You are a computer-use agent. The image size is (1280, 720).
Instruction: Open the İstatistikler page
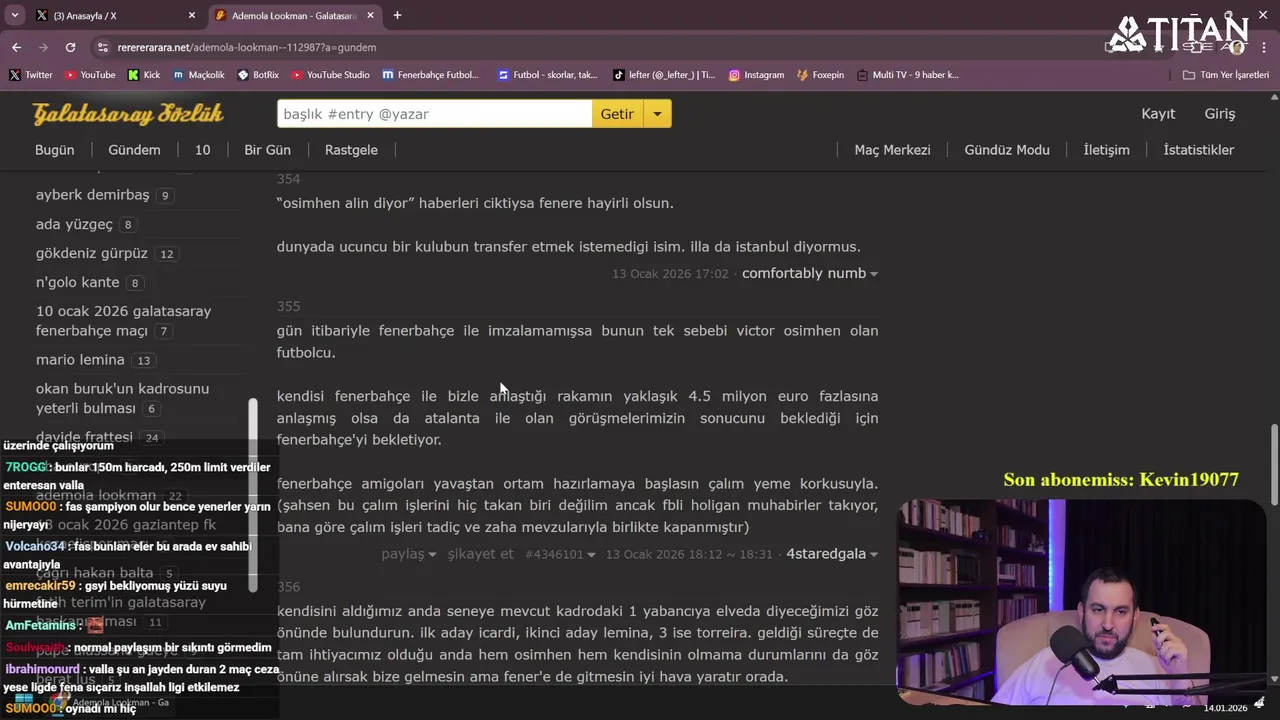pos(1198,150)
